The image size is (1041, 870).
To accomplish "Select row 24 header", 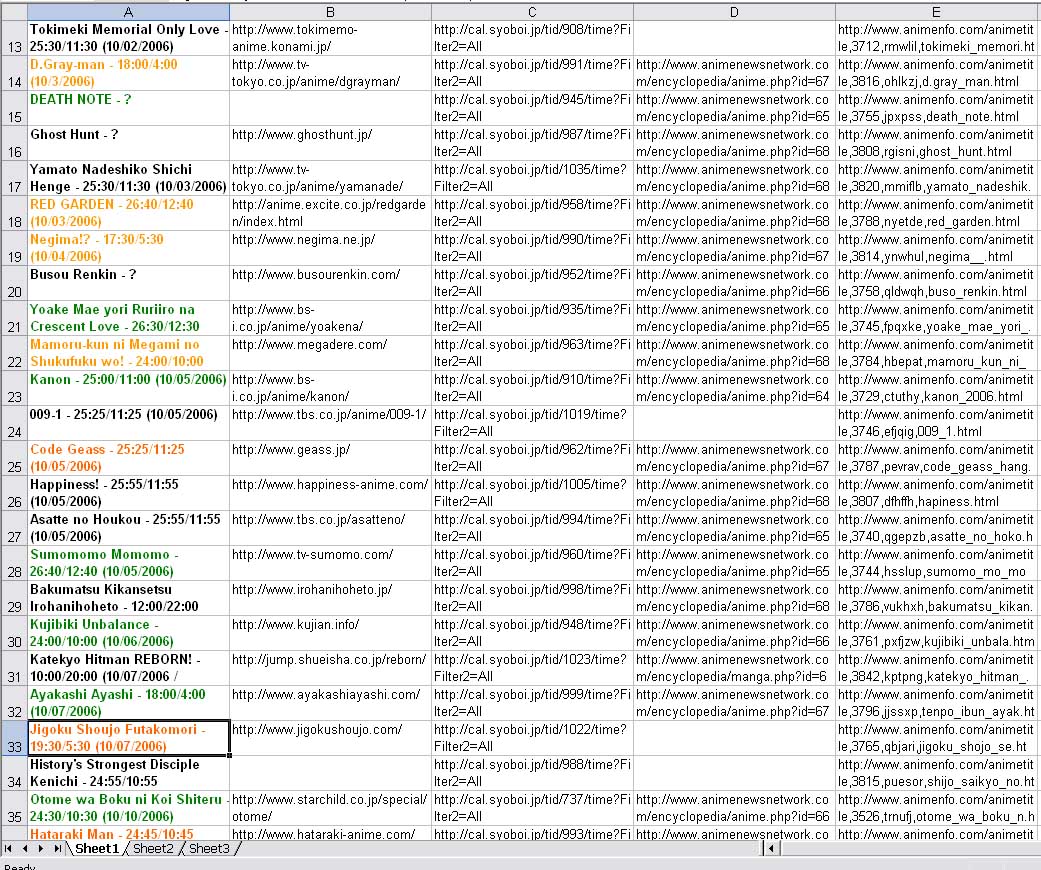I will point(14,423).
